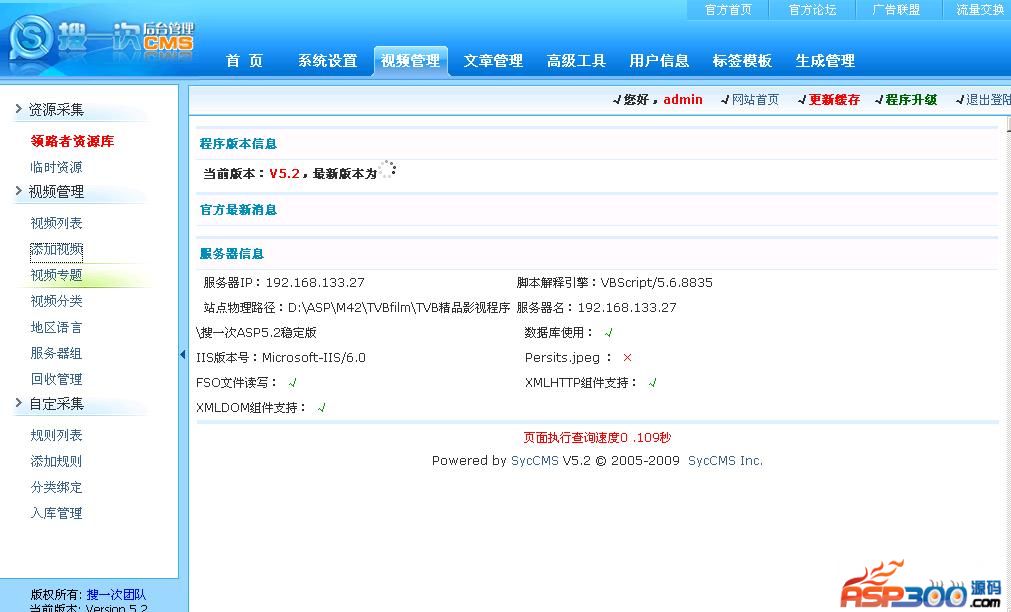Open 入库管理 sidebar item
The width and height of the screenshot is (1011, 612).
pos(56,513)
